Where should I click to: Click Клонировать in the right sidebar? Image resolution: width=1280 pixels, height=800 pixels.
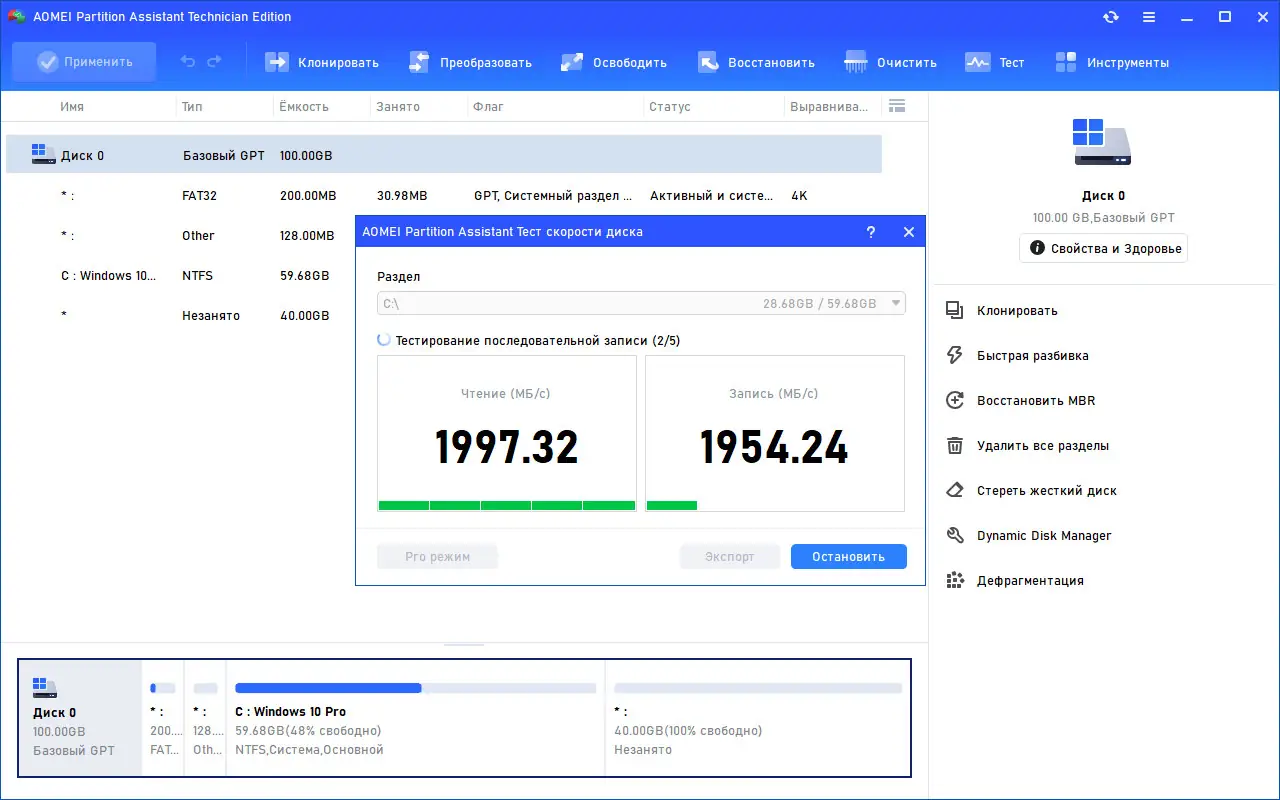pos(1017,311)
